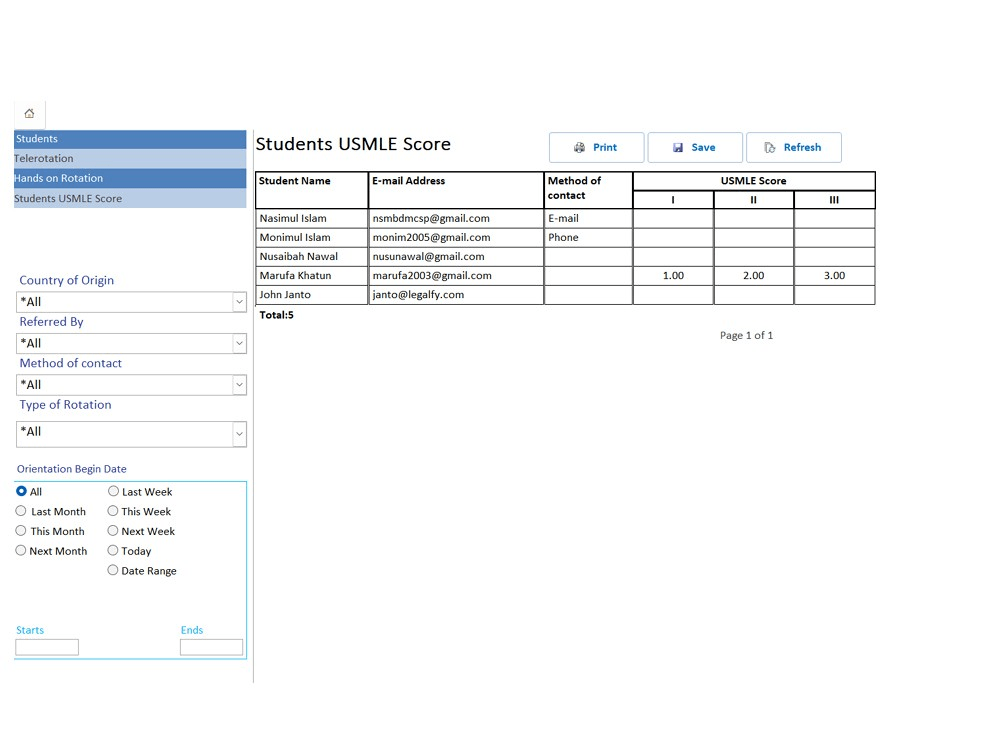The image size is (1000, 750).
Task: Click the home icon tab
Action: [29, 114]
